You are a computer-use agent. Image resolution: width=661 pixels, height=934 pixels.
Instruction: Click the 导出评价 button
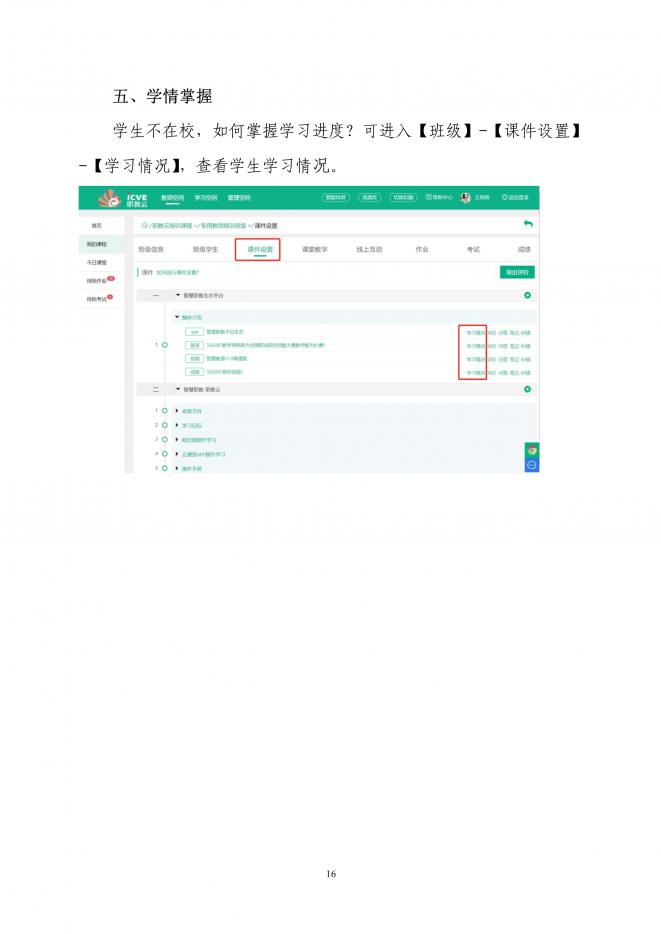coord(517,272)
